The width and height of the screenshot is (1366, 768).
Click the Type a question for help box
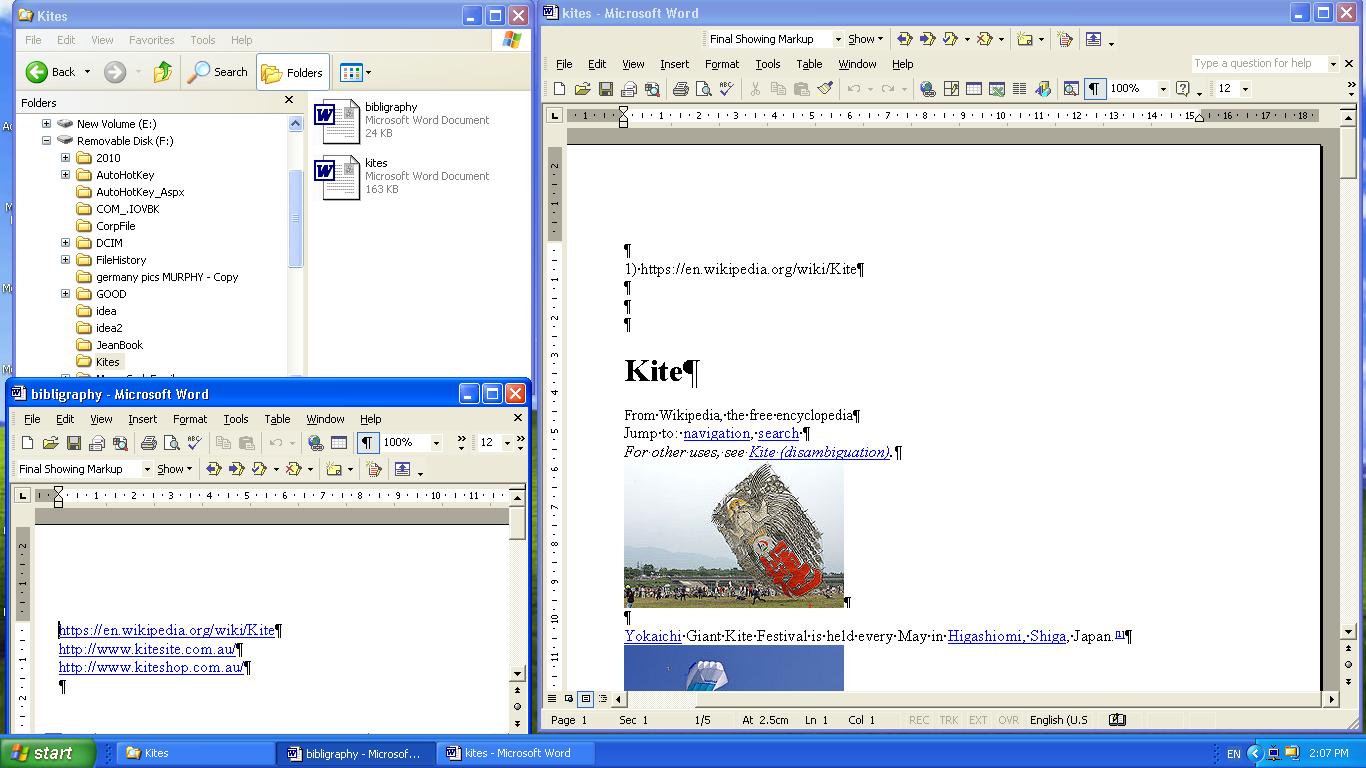(1258, 63)
